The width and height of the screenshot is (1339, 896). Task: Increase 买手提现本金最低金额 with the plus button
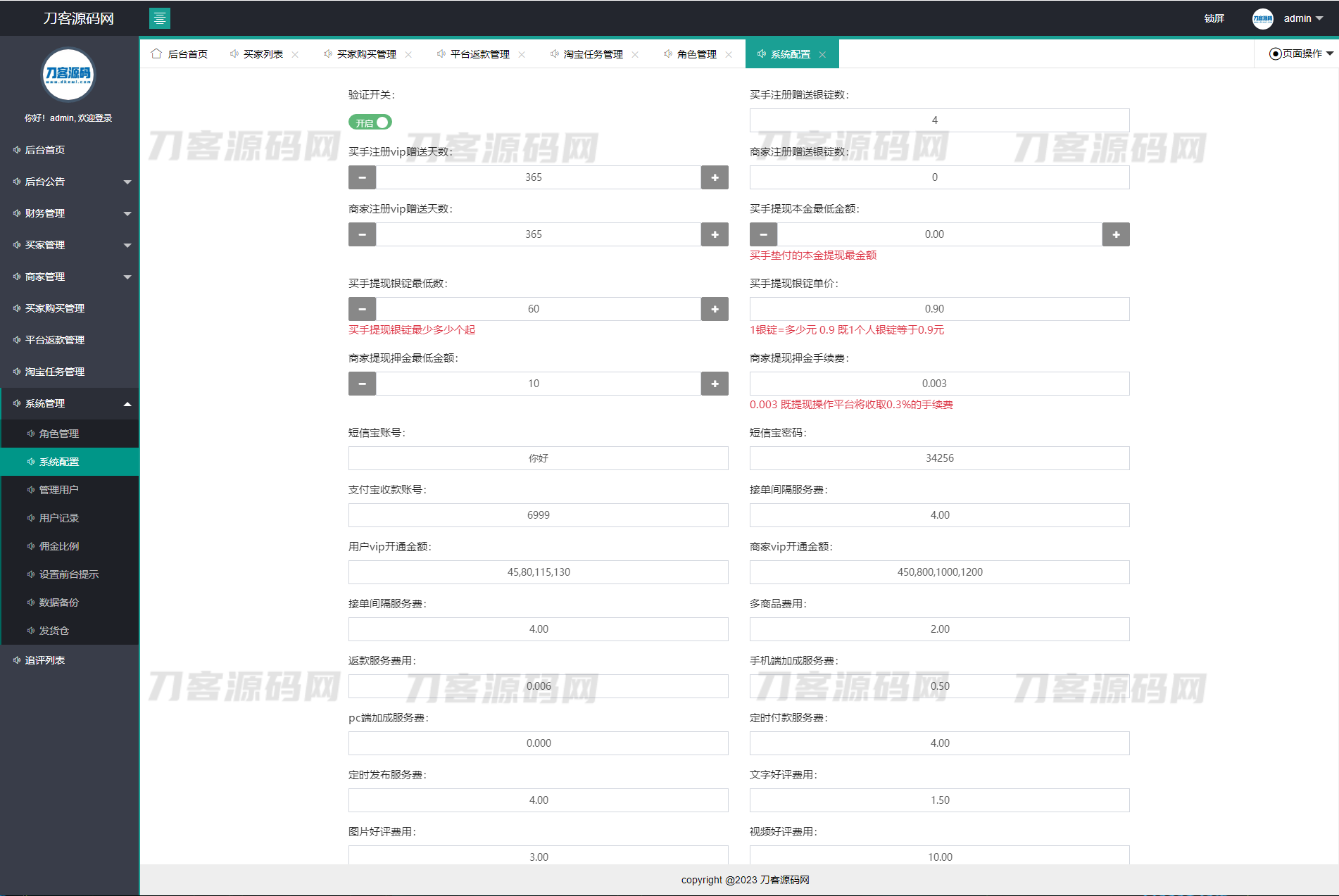coord(1116,234)
